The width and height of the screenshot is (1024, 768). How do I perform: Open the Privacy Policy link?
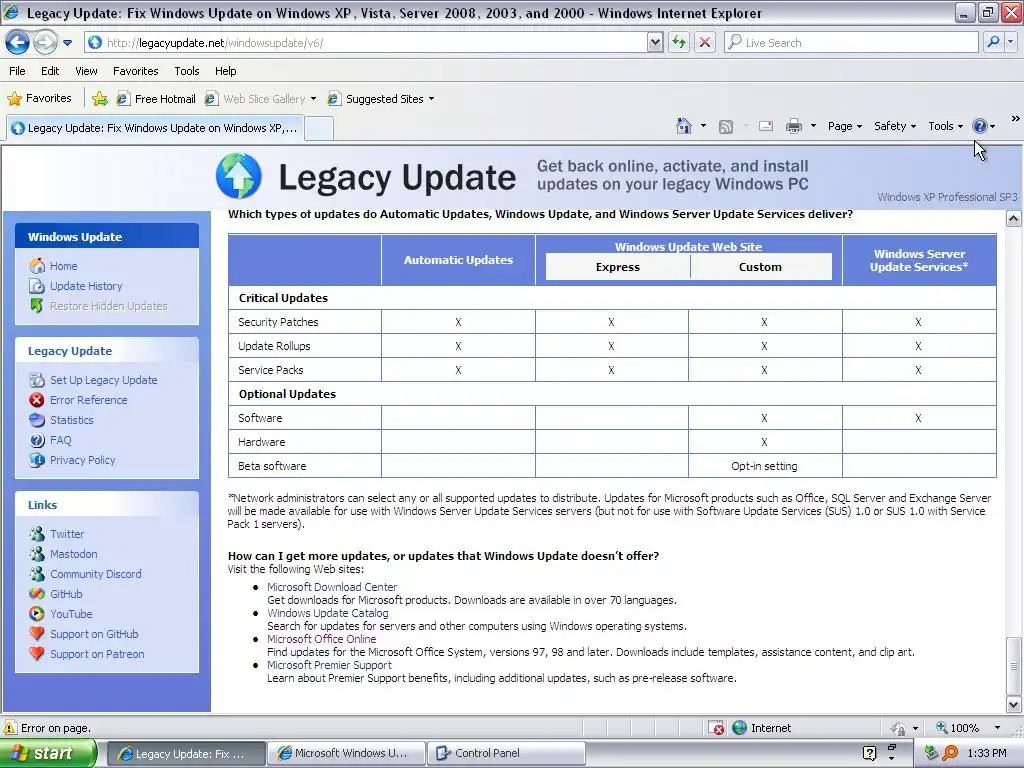[82, 460]
